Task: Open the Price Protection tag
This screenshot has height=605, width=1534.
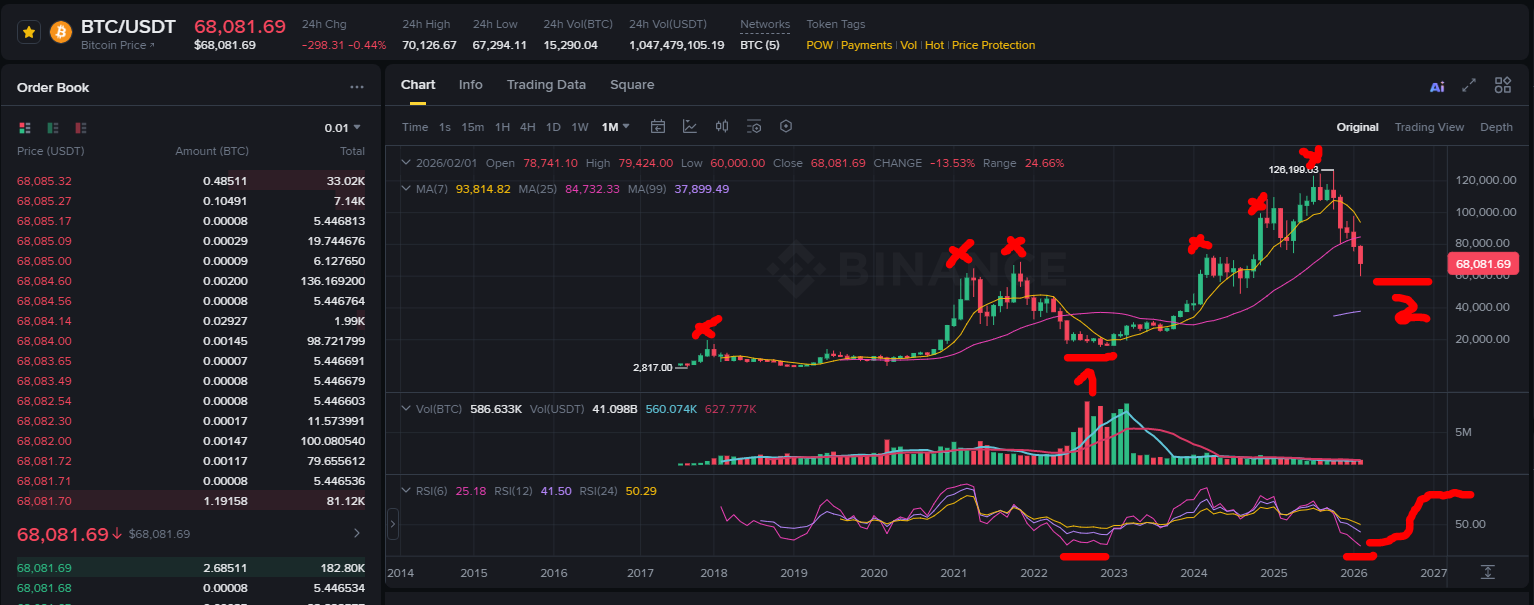Action: point(993,45)
